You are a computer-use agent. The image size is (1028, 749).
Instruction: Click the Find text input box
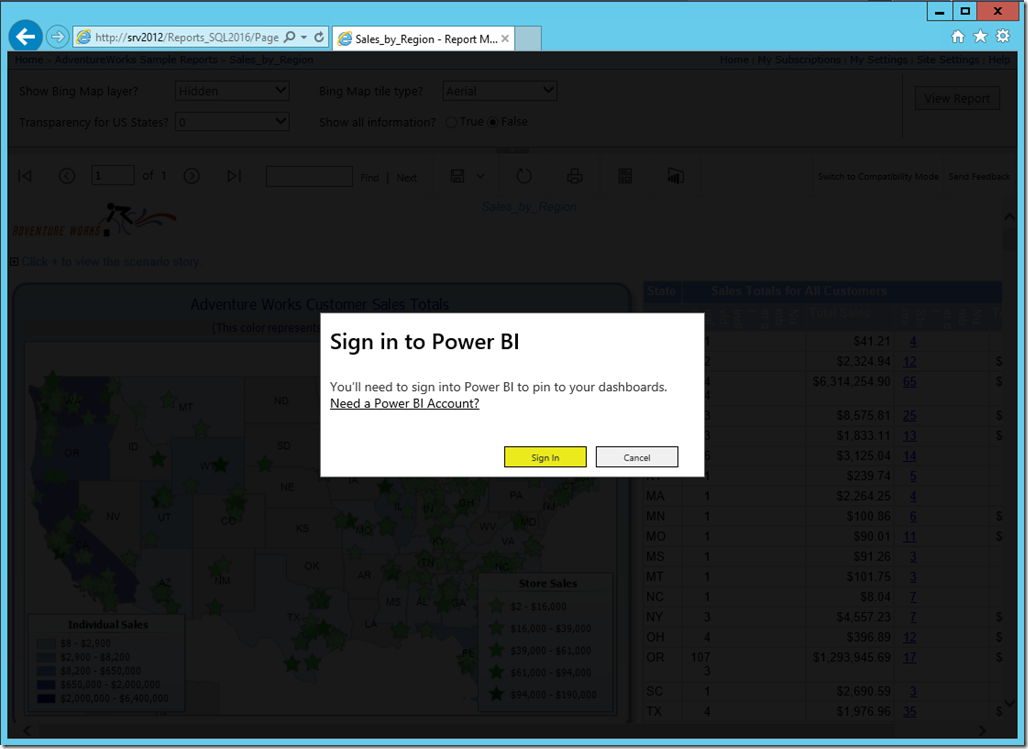[x=309, y=176]
